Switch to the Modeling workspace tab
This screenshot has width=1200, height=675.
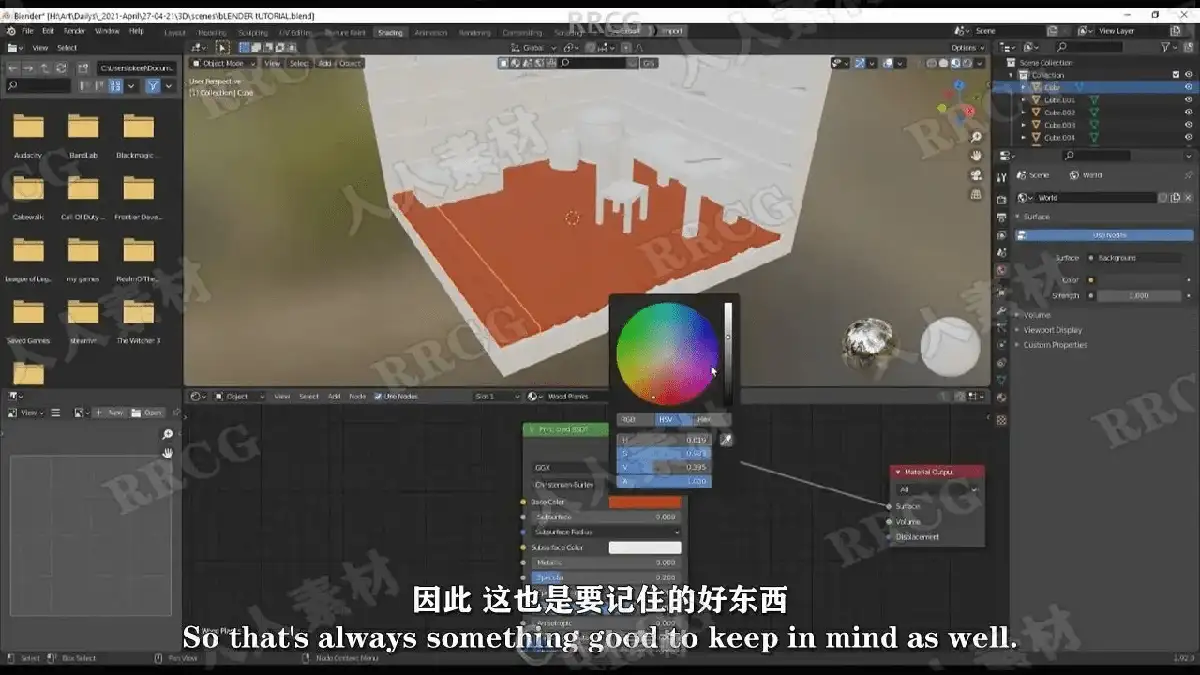[212, 32]
